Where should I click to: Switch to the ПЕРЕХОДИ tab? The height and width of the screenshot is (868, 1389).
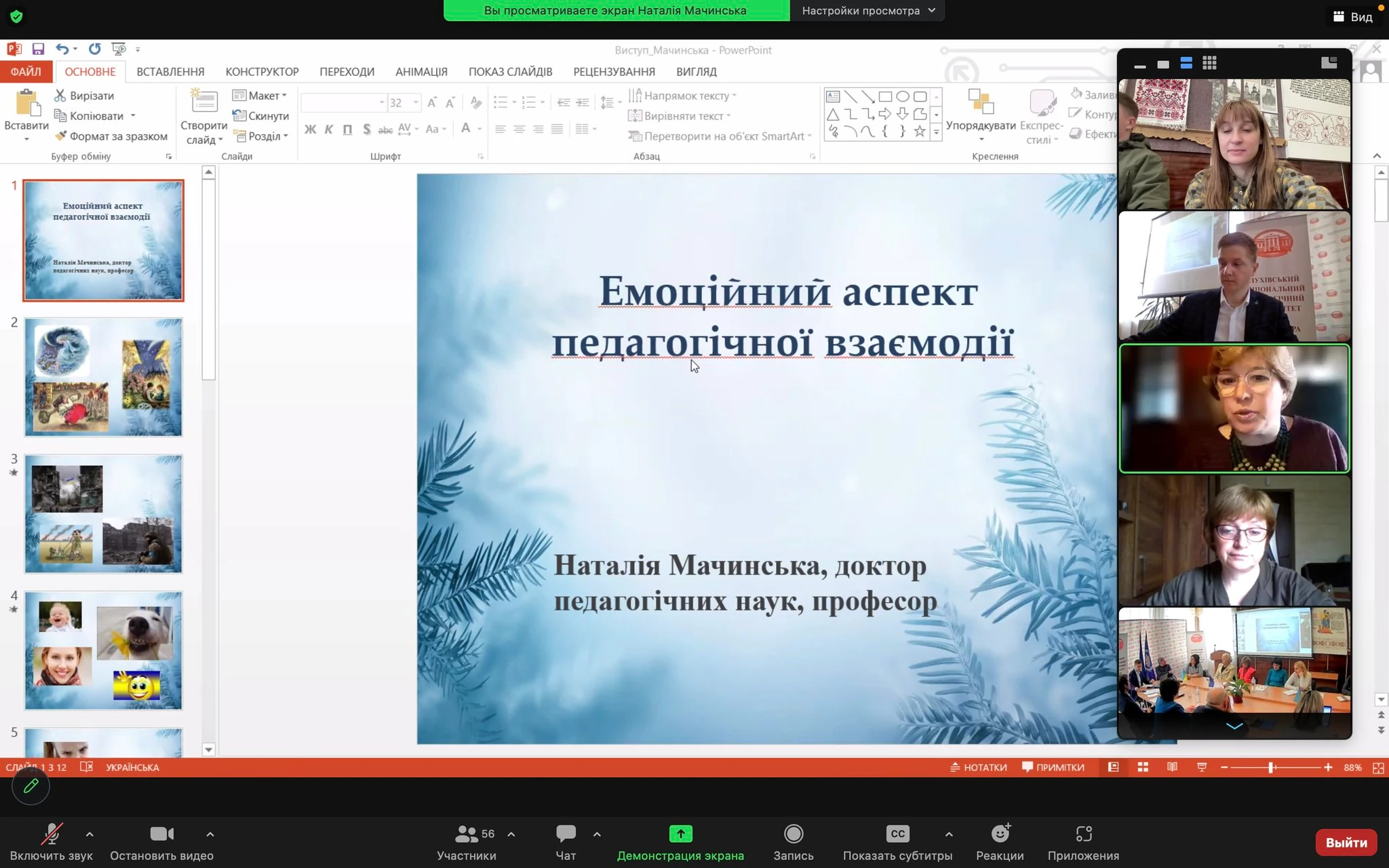(x=347, y=71)
